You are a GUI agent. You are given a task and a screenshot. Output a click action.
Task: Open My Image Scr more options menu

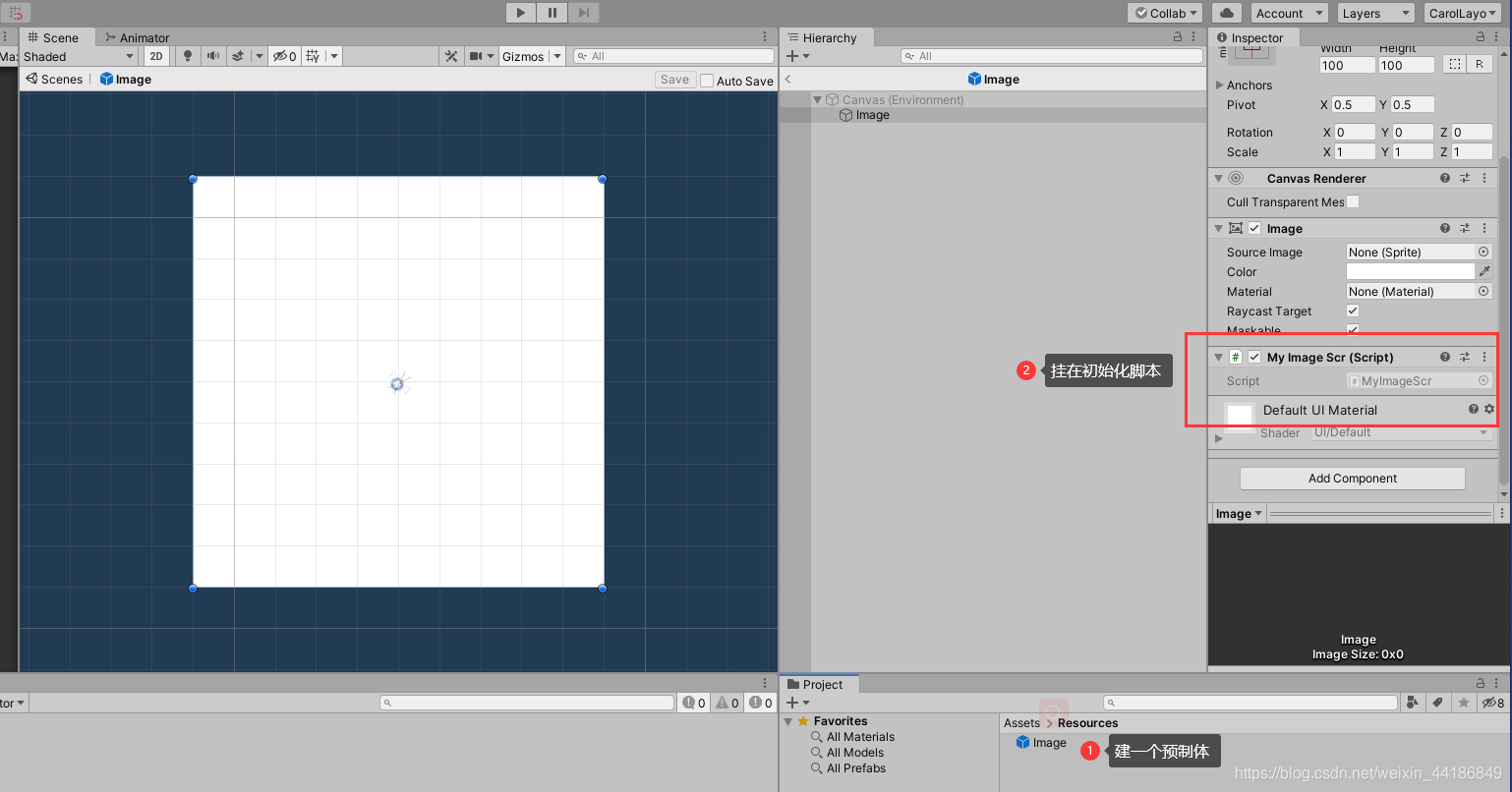tap(1484, 358)
